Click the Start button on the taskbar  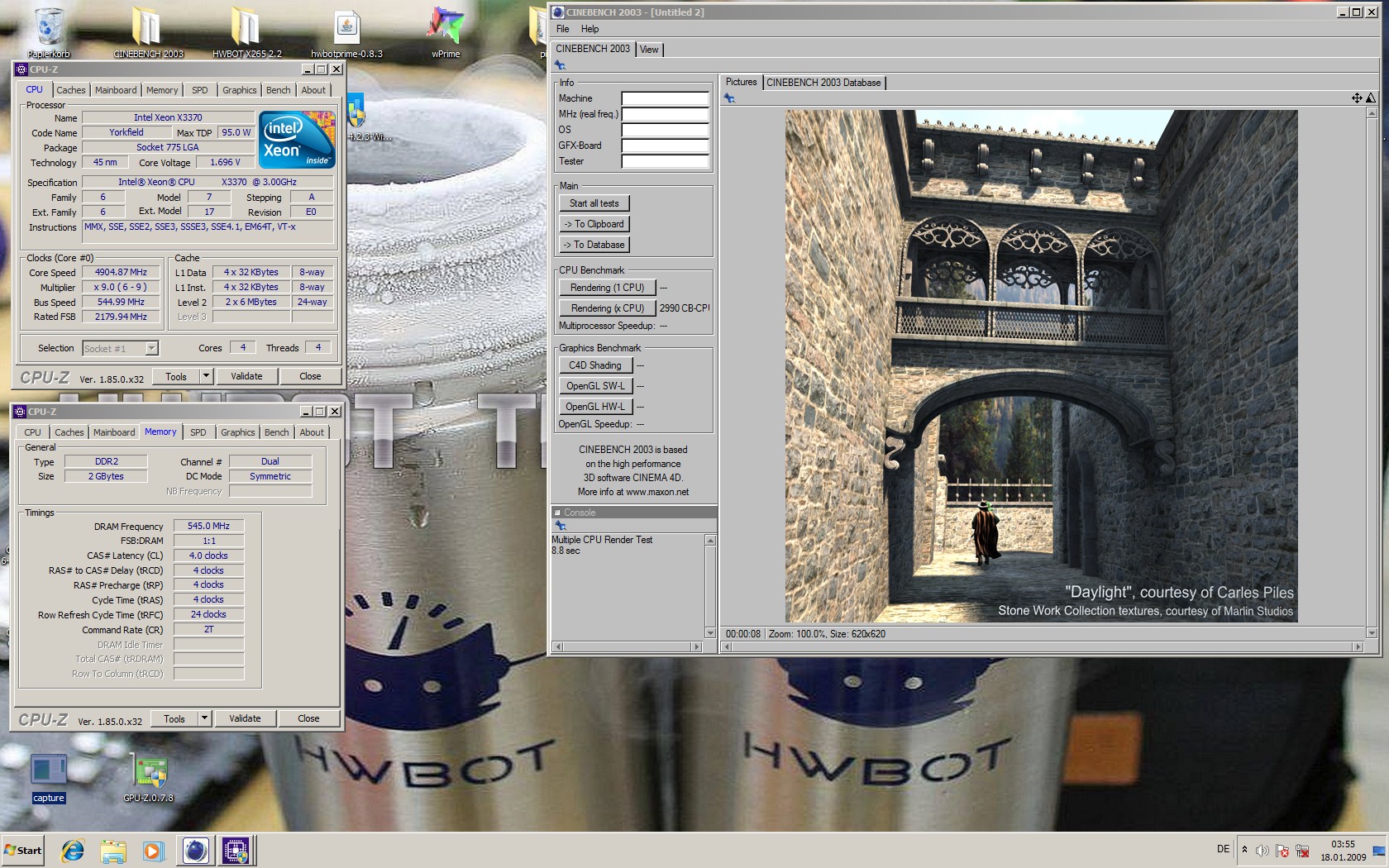23,850
